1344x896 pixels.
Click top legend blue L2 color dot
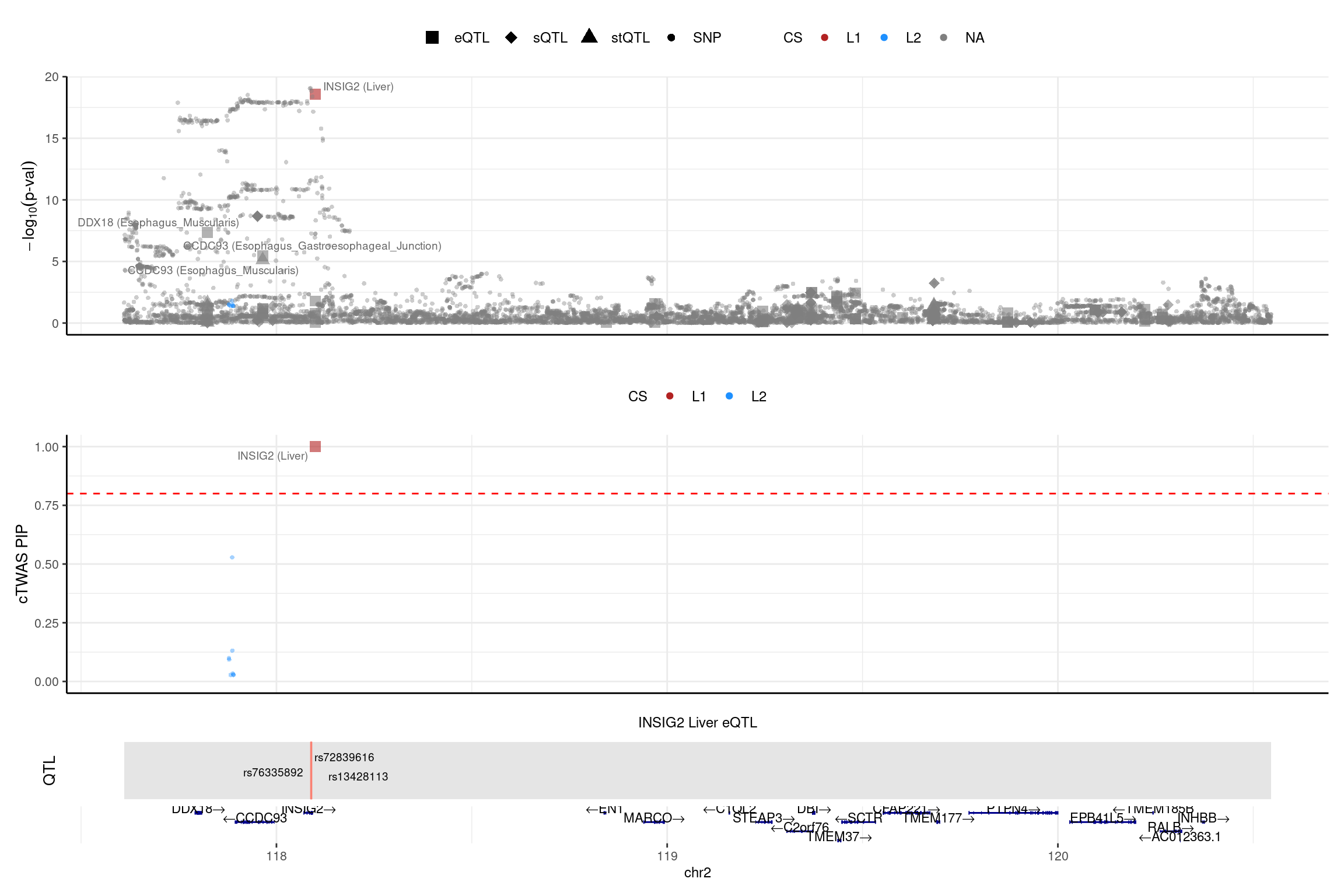point(884,38)
